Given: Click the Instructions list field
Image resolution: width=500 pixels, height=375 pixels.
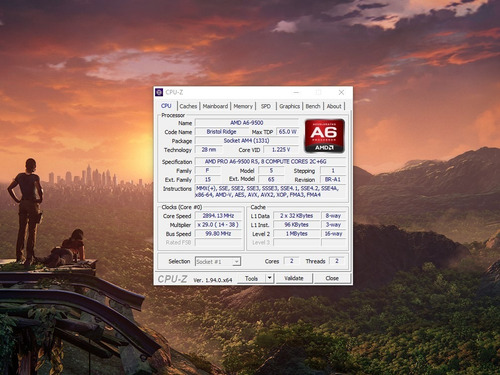Looking at the screenshot, I should [270, 192].
